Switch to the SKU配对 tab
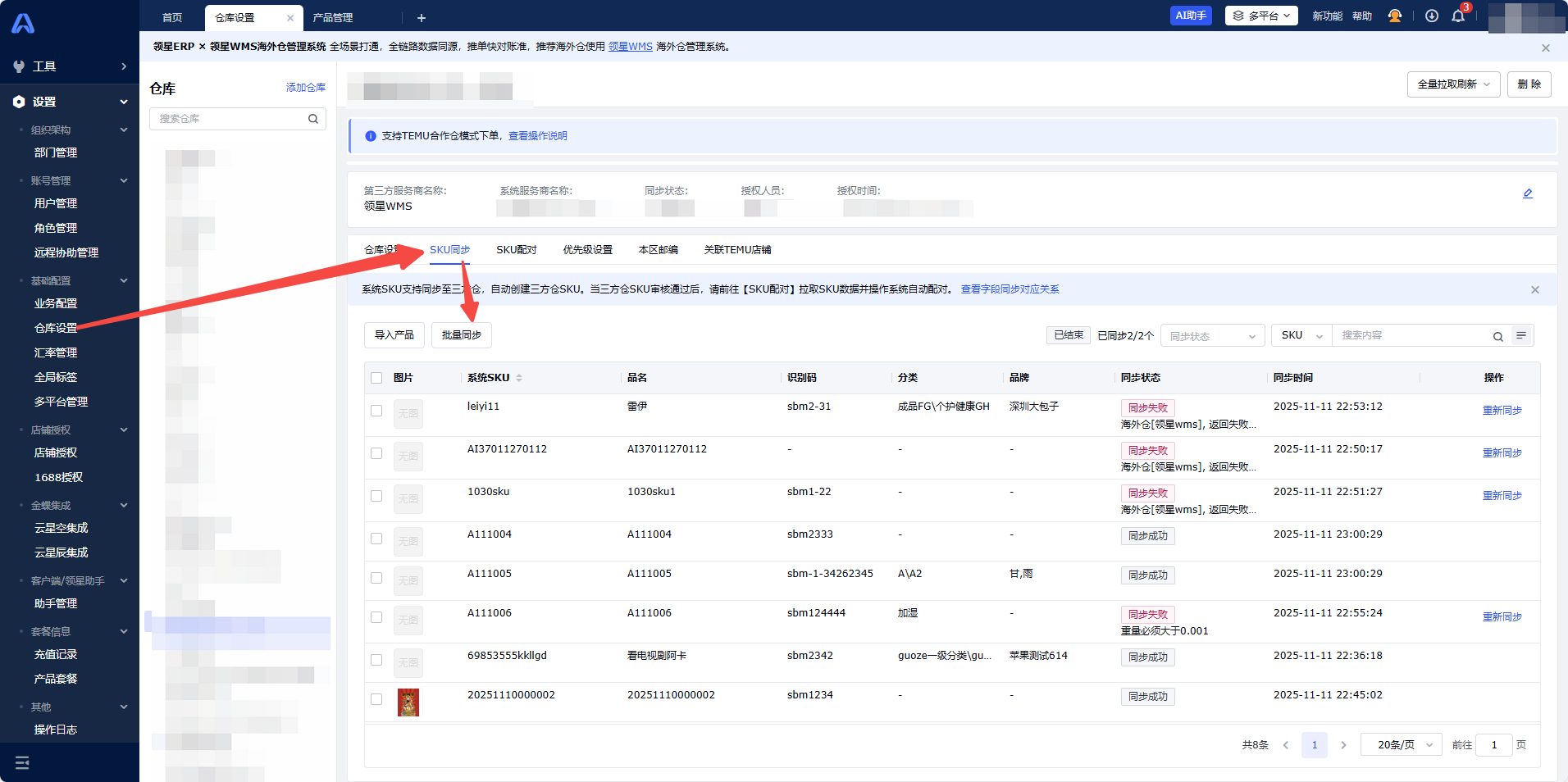The width and height of the screenshot is (1568, 782). (x=516, y=250)
